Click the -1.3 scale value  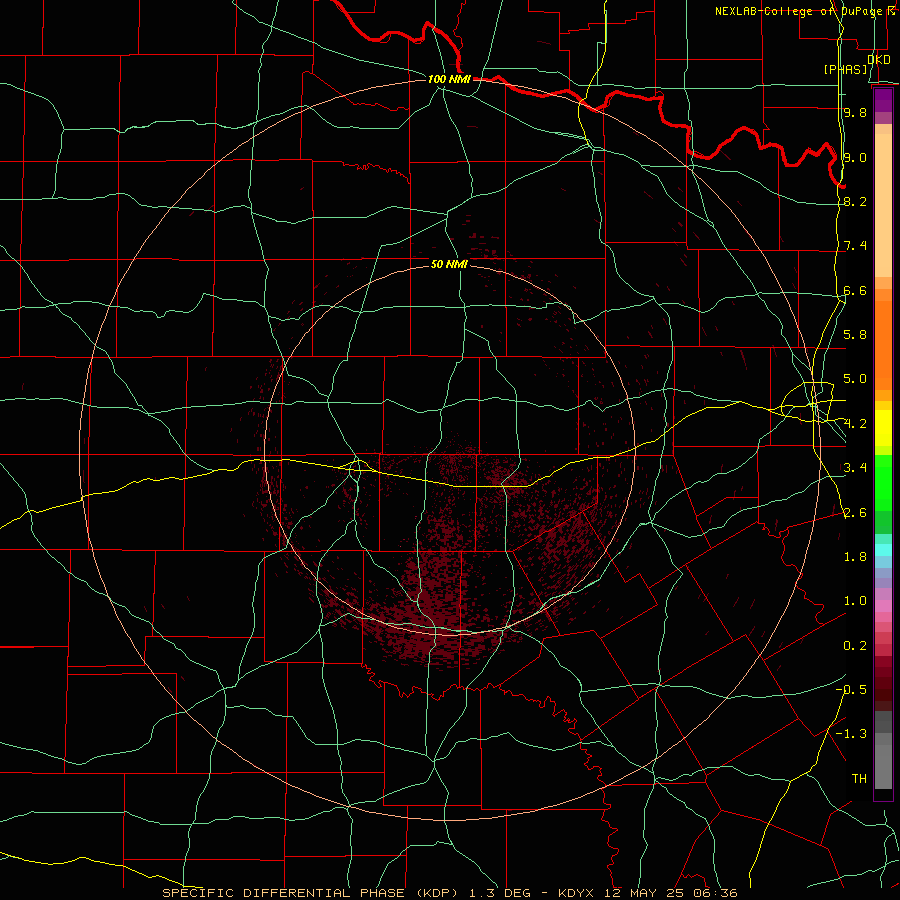tap(851, 734)
